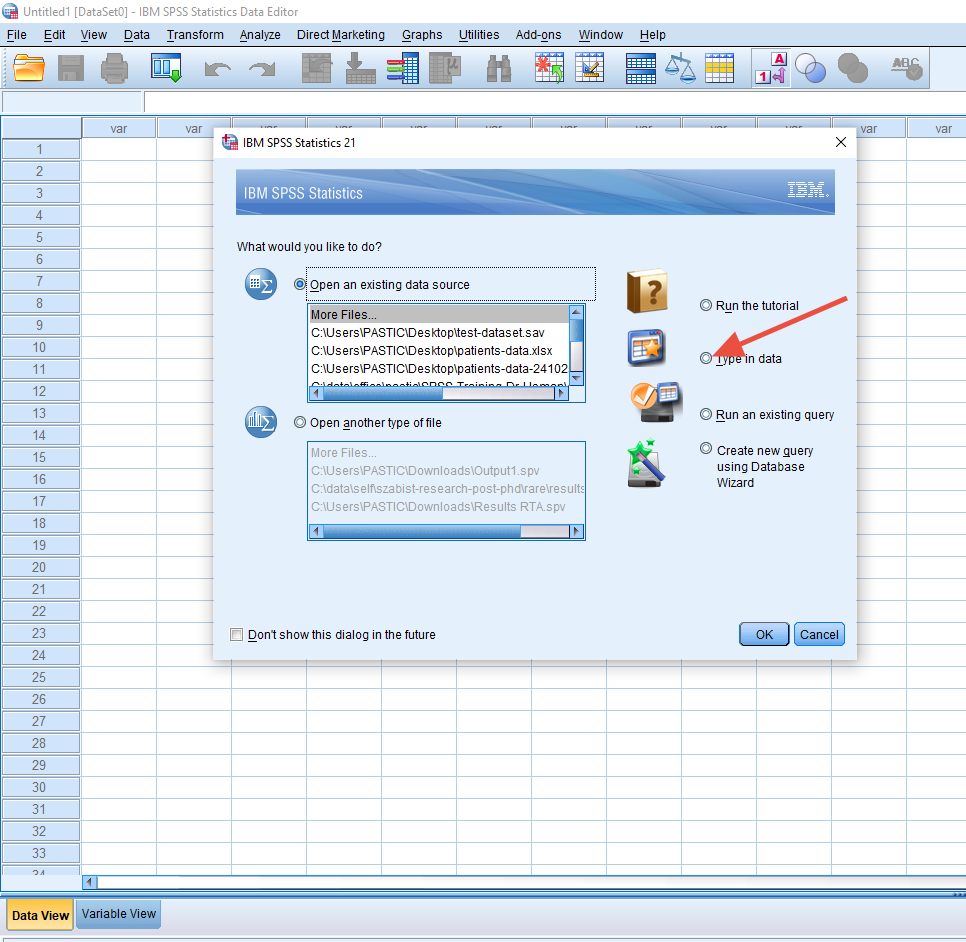Open the Graphs menu

tap(422, 35)
